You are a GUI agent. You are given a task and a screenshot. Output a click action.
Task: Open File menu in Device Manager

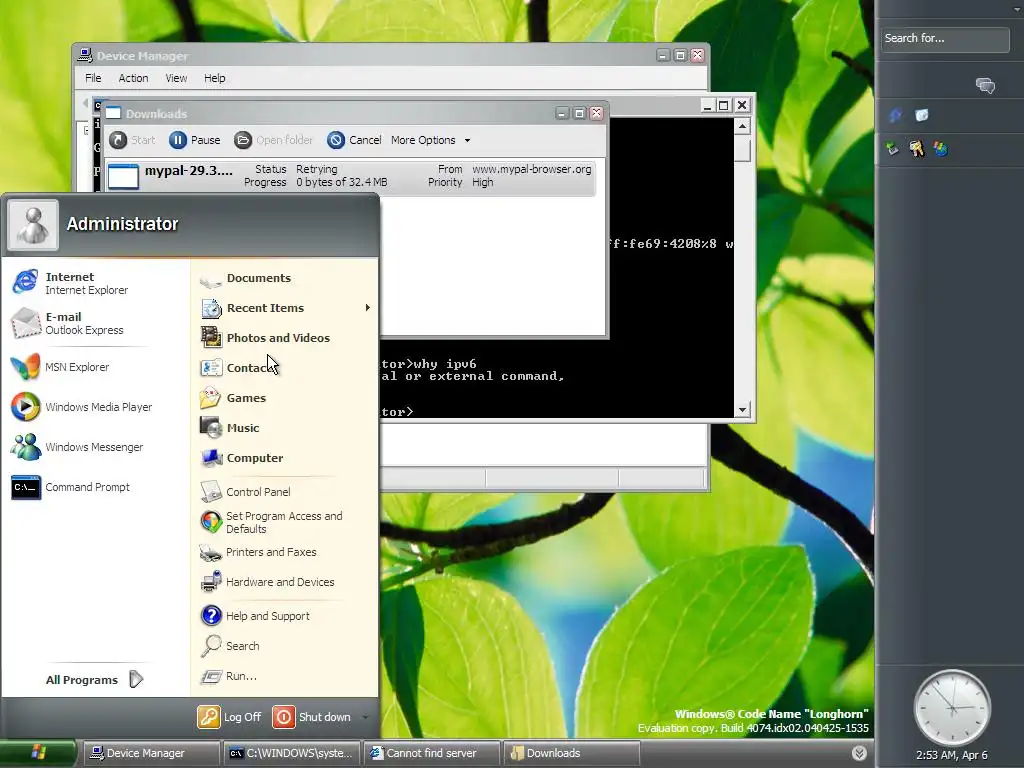[x=93, y=78]
